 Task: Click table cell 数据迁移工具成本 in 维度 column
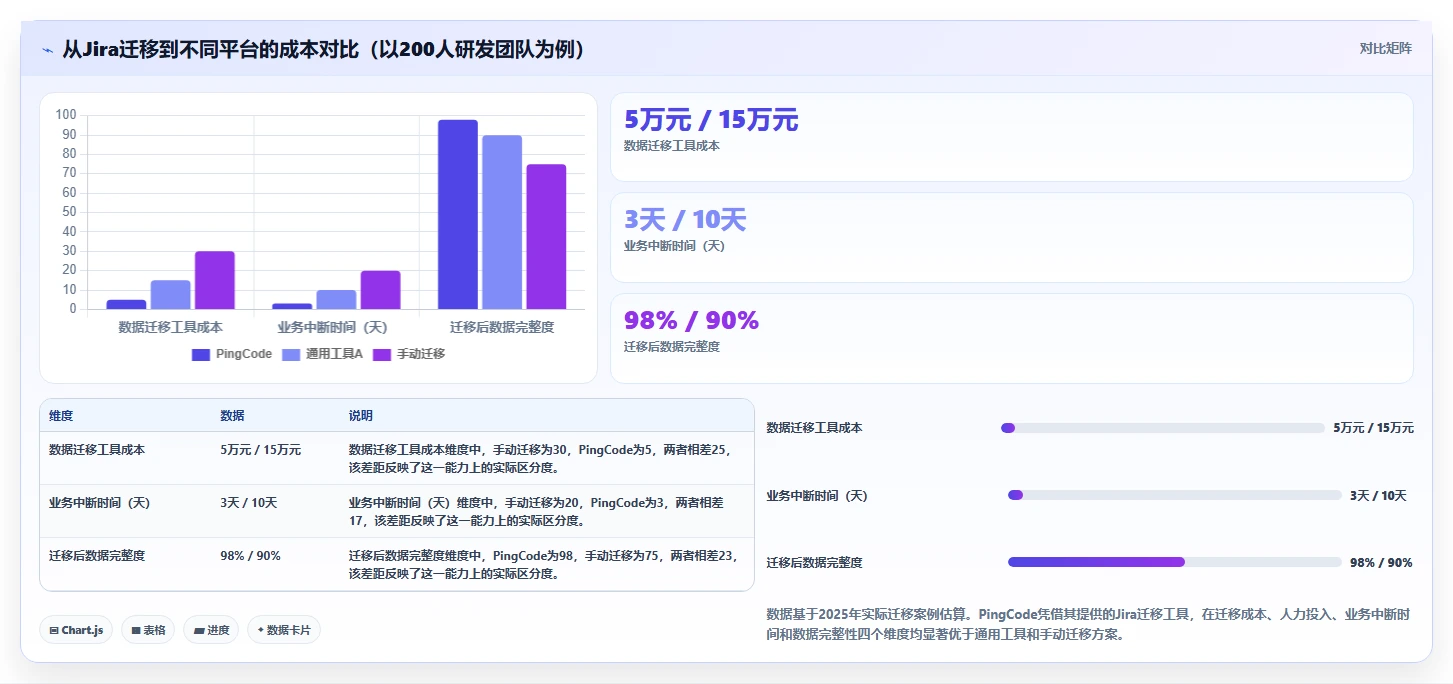coord(97,450)
